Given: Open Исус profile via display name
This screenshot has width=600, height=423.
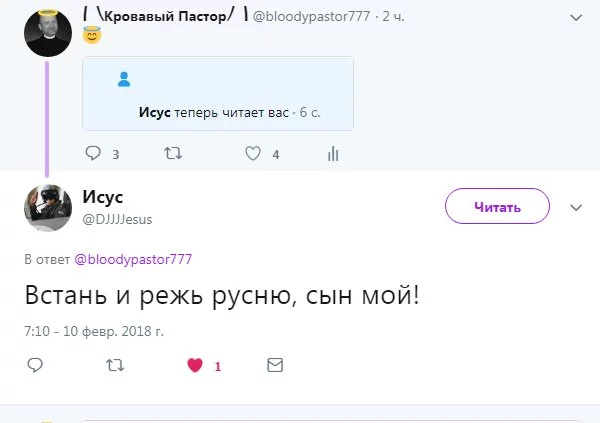Looking at the screenshot, I should click(103, 197).
